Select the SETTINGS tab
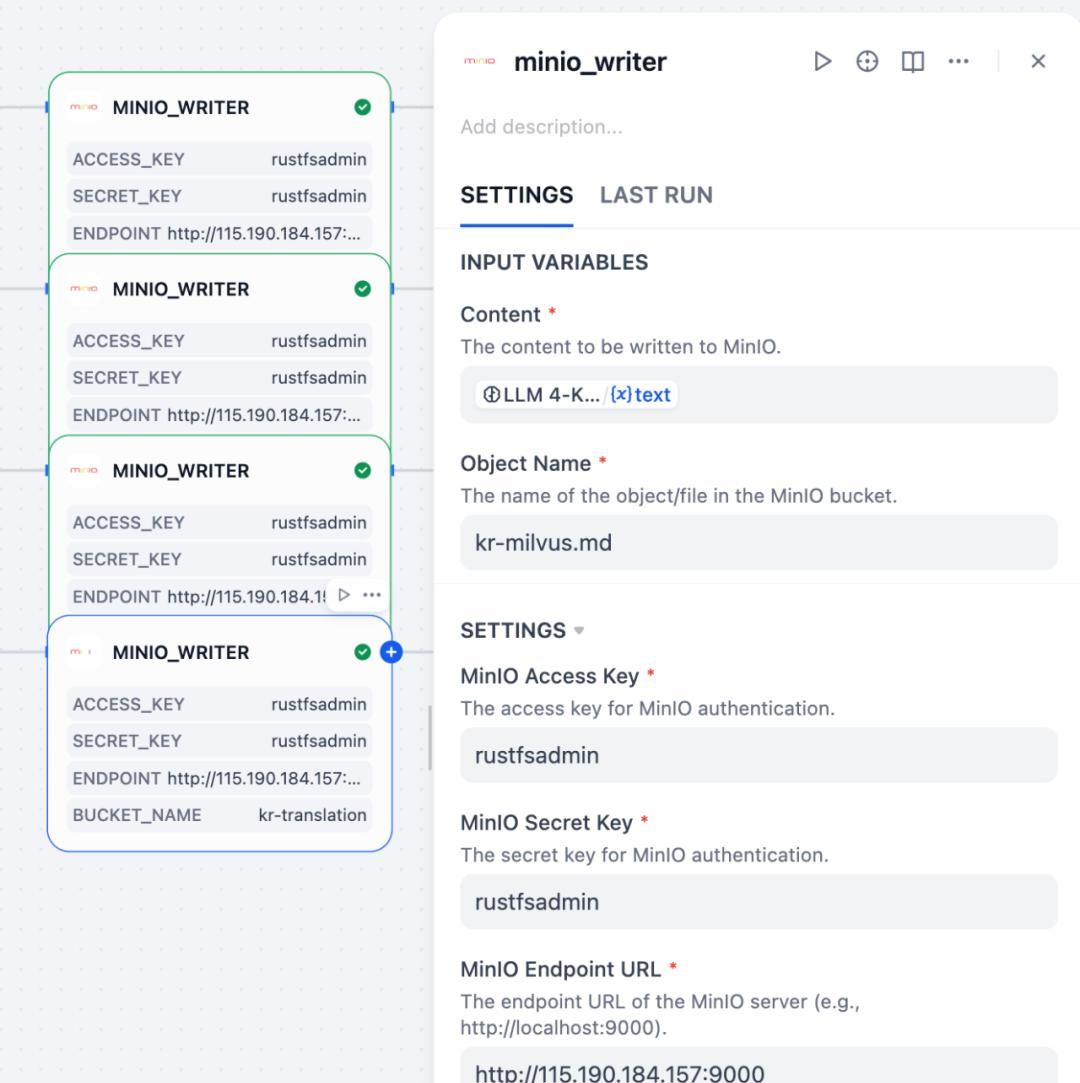 click(516, 195)
